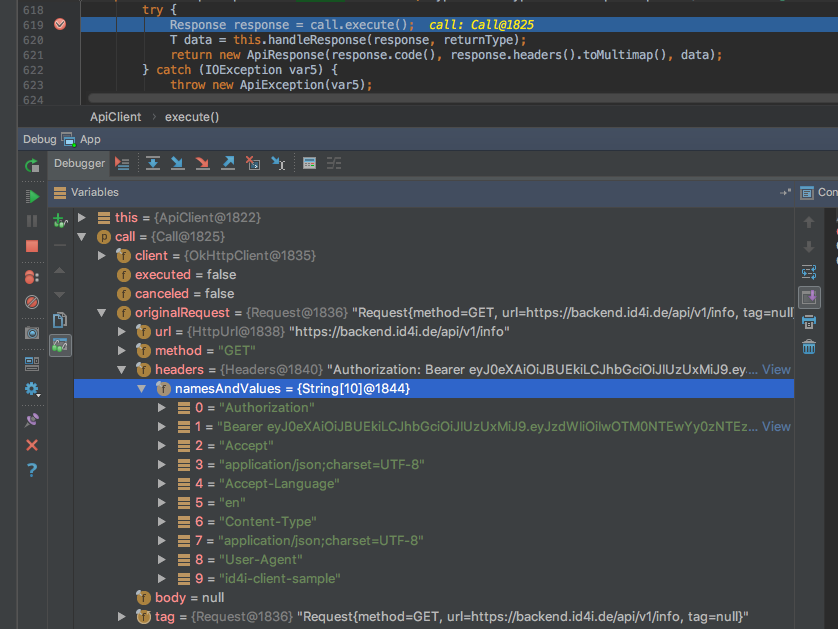The width and height of the screenshot is (838, 629).
Task: Open help with the question mark icon
Action: pyautogui.click(x=32, y=469)
